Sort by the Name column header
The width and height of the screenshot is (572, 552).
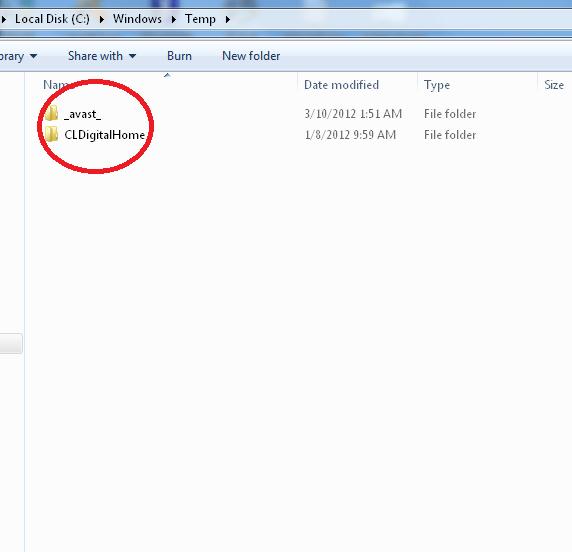tap(55, 85)
